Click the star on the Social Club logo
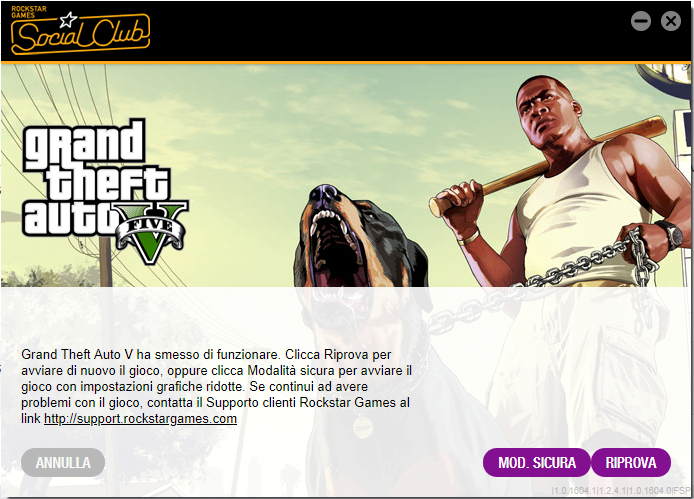 click(68, 19)
